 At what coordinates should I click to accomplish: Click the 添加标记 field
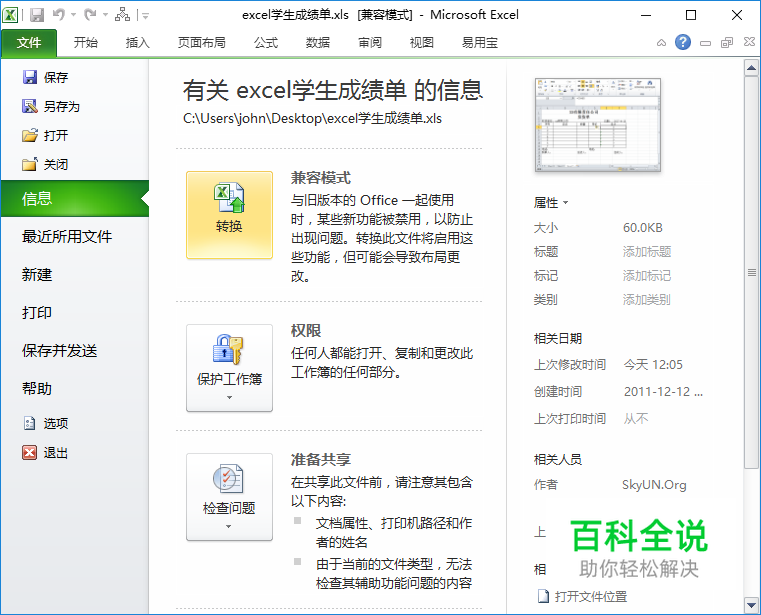pos(646,276)
